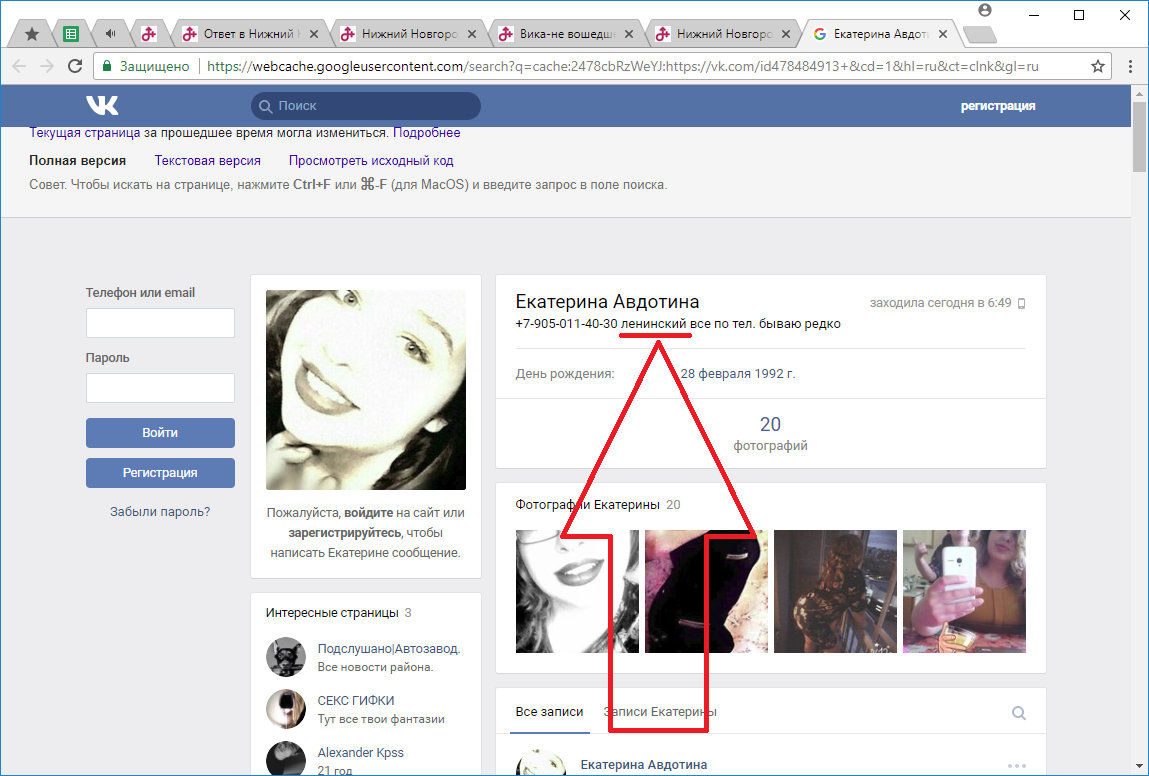Open the Chrome user profile icon
The image size is (1149, 776).
[985, 10]
